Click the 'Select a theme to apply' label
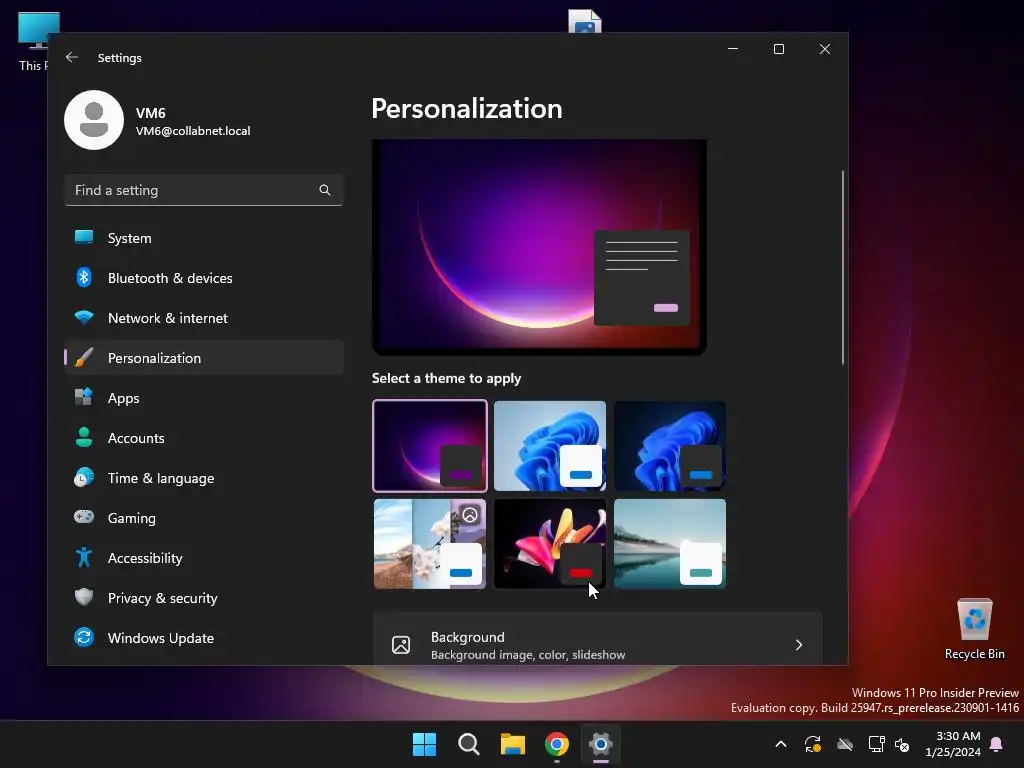This screenshot has width=1024, height=768. (447, 378)
